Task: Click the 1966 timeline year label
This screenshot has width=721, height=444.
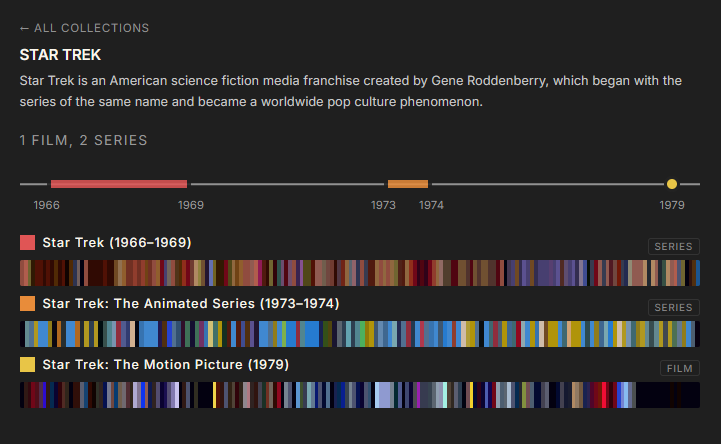Action: coord(46,205)
